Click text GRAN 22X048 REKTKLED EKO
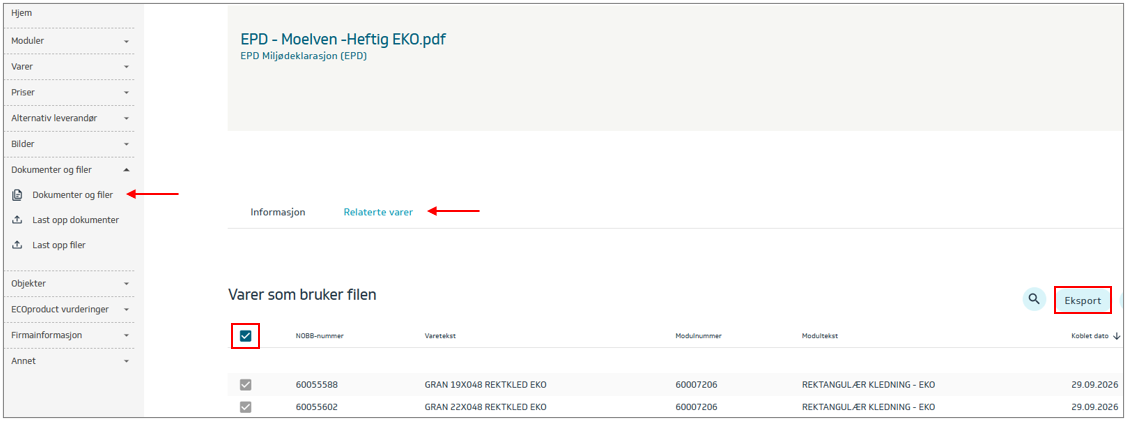1127x421 pixels. point(485,407)
